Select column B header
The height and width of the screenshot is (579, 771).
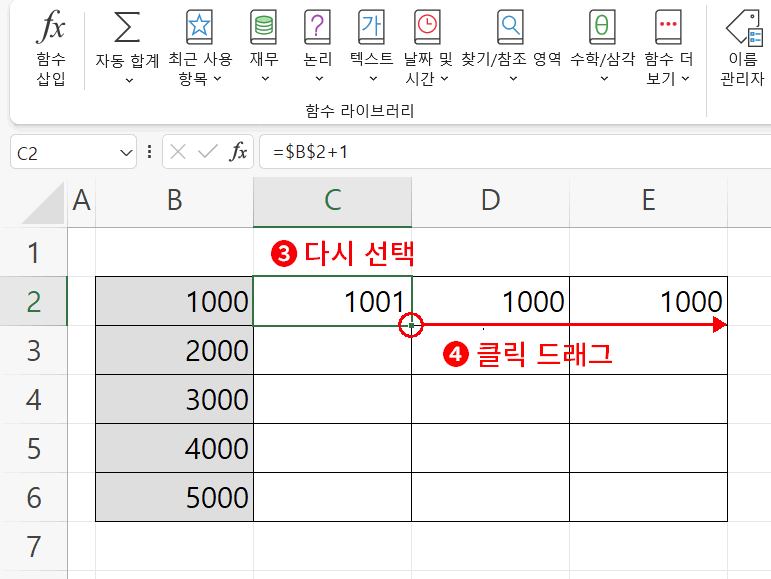(175, 201)
